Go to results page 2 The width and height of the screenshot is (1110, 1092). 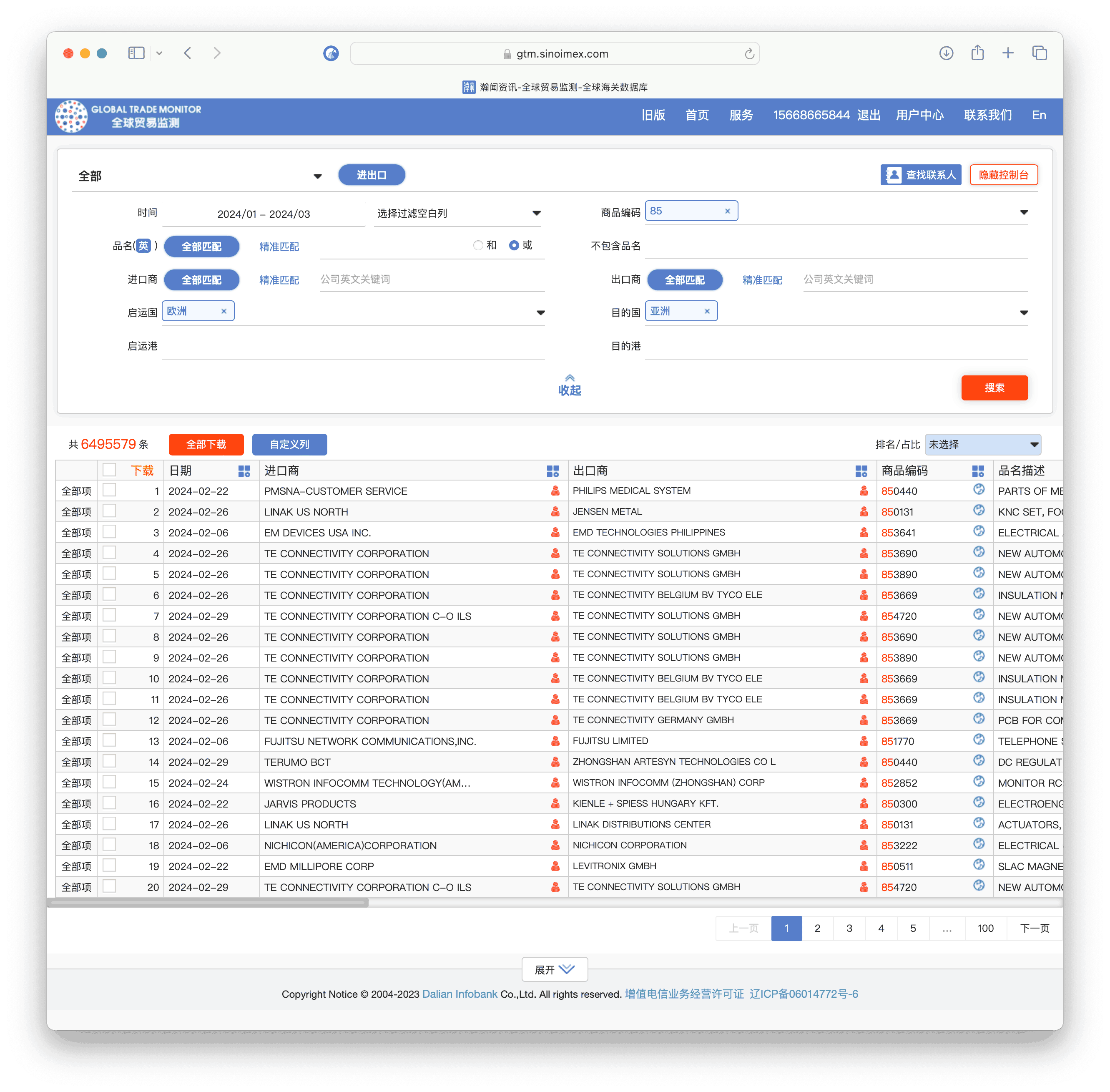pyautogui.click(x=817, y=928)
